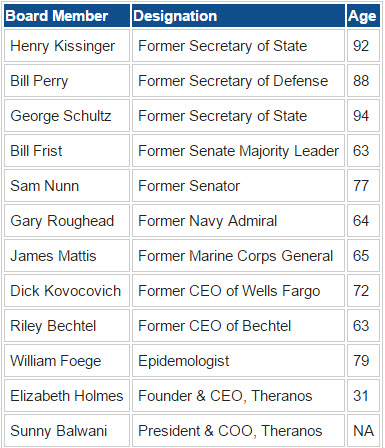Click the Age column header
Image resolution: width=385 pixels, height=448 pixels.
[x=363, y=16]
